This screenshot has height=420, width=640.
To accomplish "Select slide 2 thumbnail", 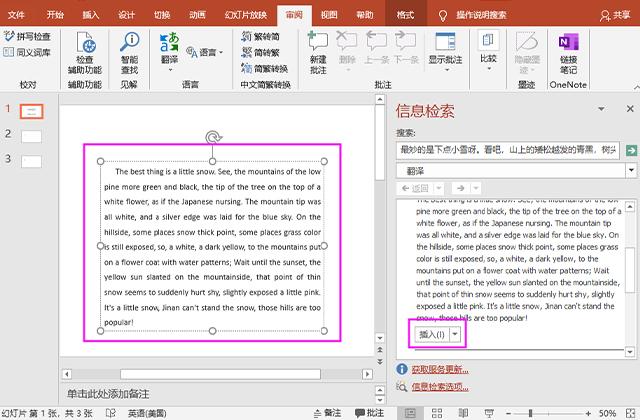I will 31,136.
